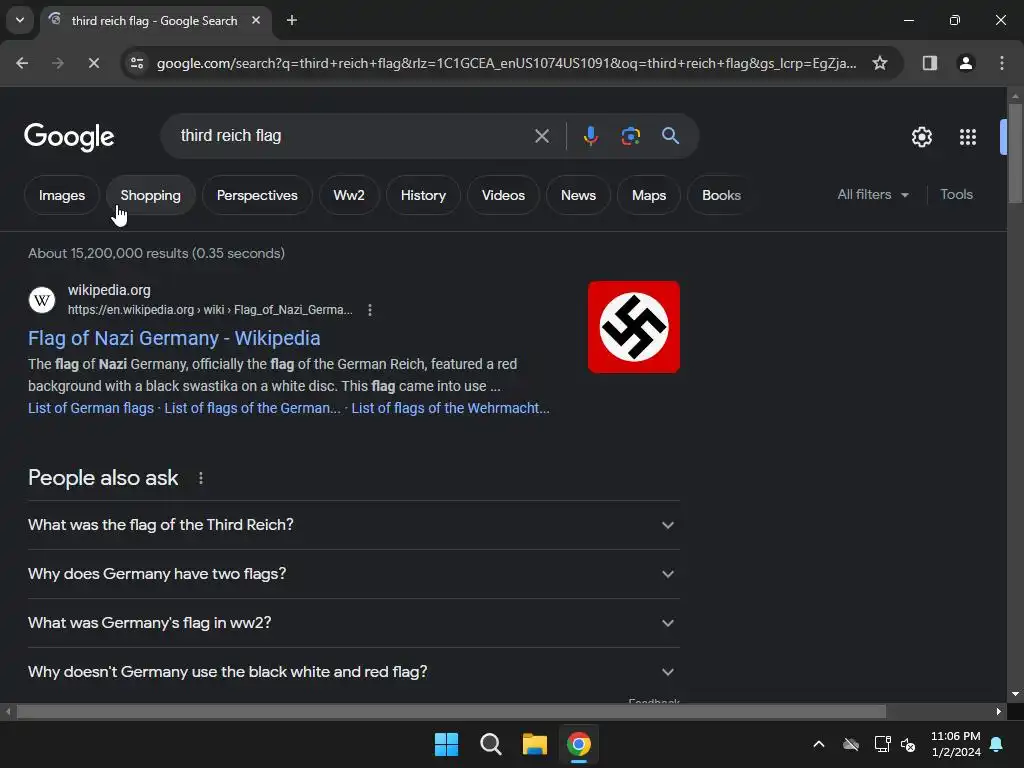Viewport: 1024px width, 768px height.
Task: Open the muted volume tray icon
Action: tap(908, 744)
